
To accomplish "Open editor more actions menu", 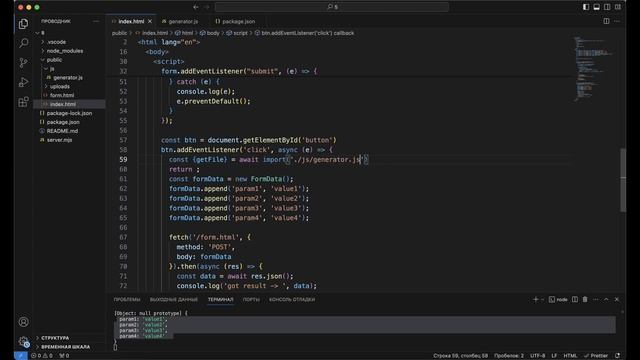I will [617, 21].
